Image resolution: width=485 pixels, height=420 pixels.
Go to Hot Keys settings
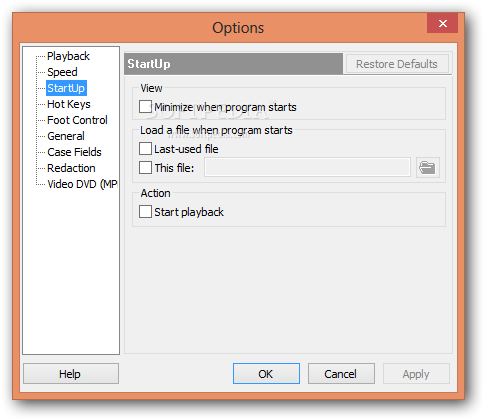pyautogui.click(x=69, y=104)
